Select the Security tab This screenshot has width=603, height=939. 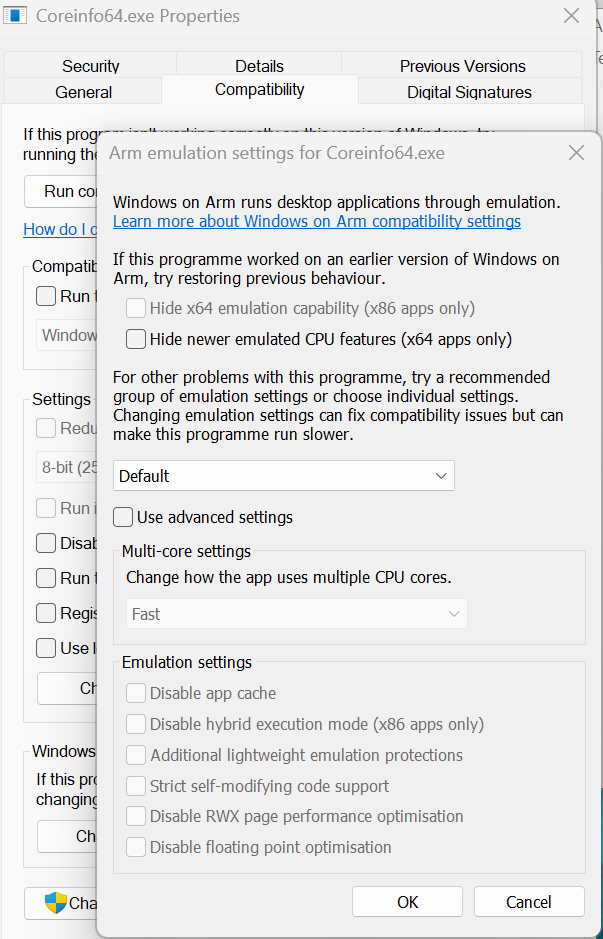pos(89,66)
